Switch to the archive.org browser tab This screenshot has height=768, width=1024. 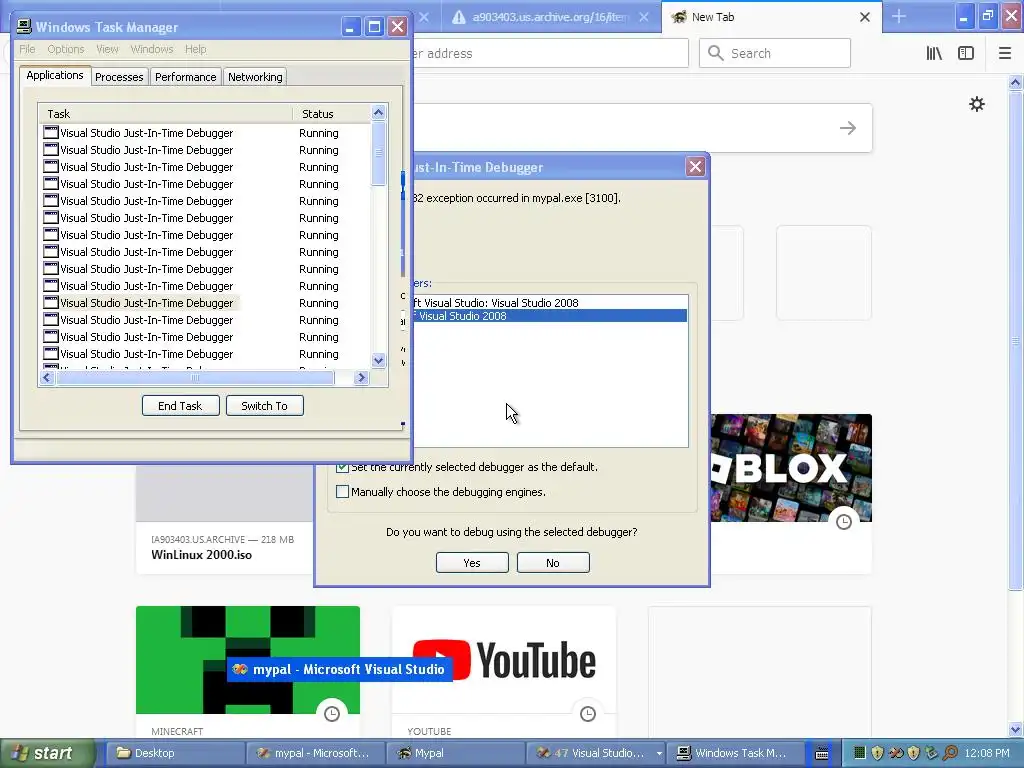(549, 17)
